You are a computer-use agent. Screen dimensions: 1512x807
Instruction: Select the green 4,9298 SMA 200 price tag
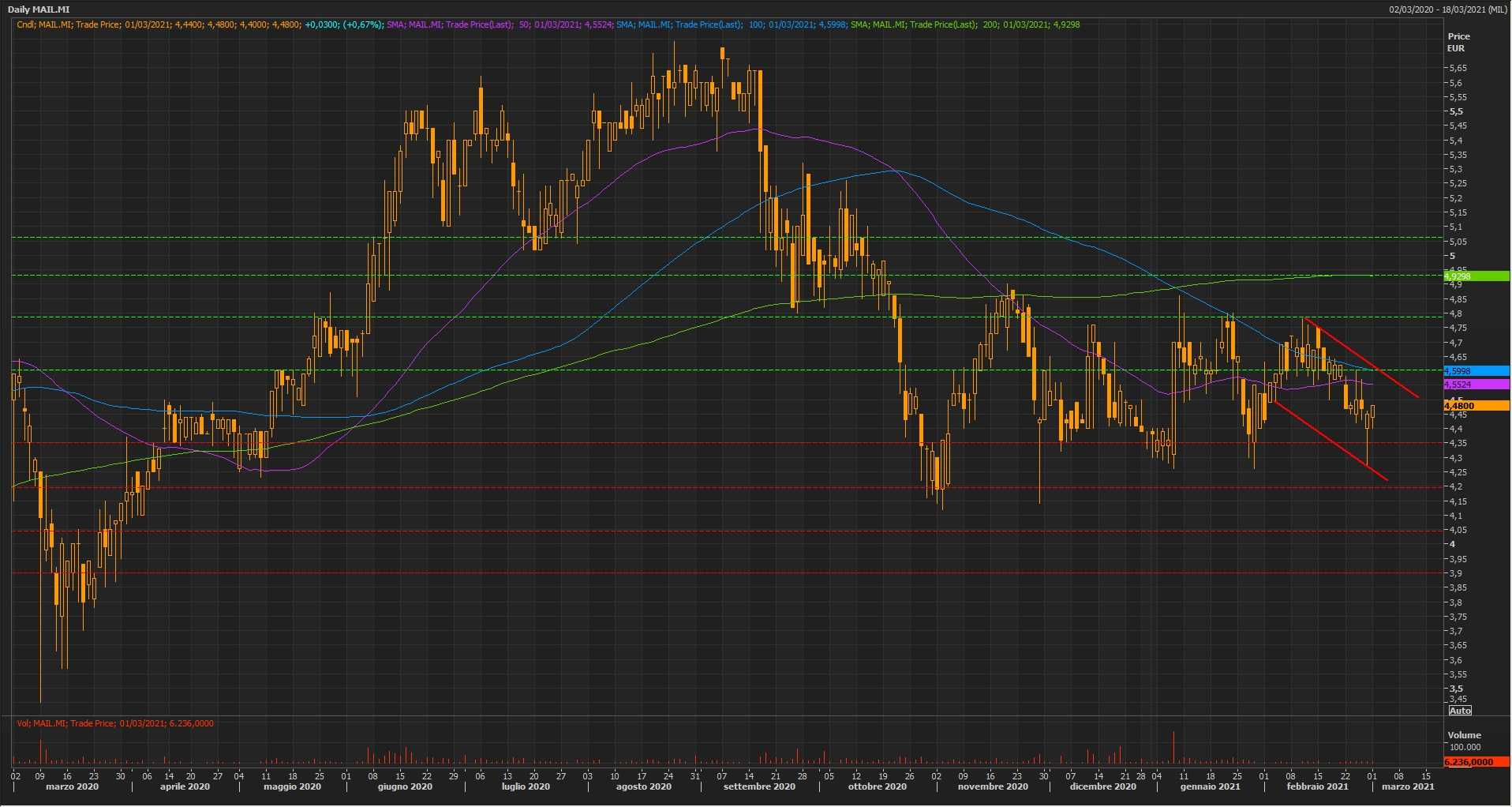(1476, 276)
